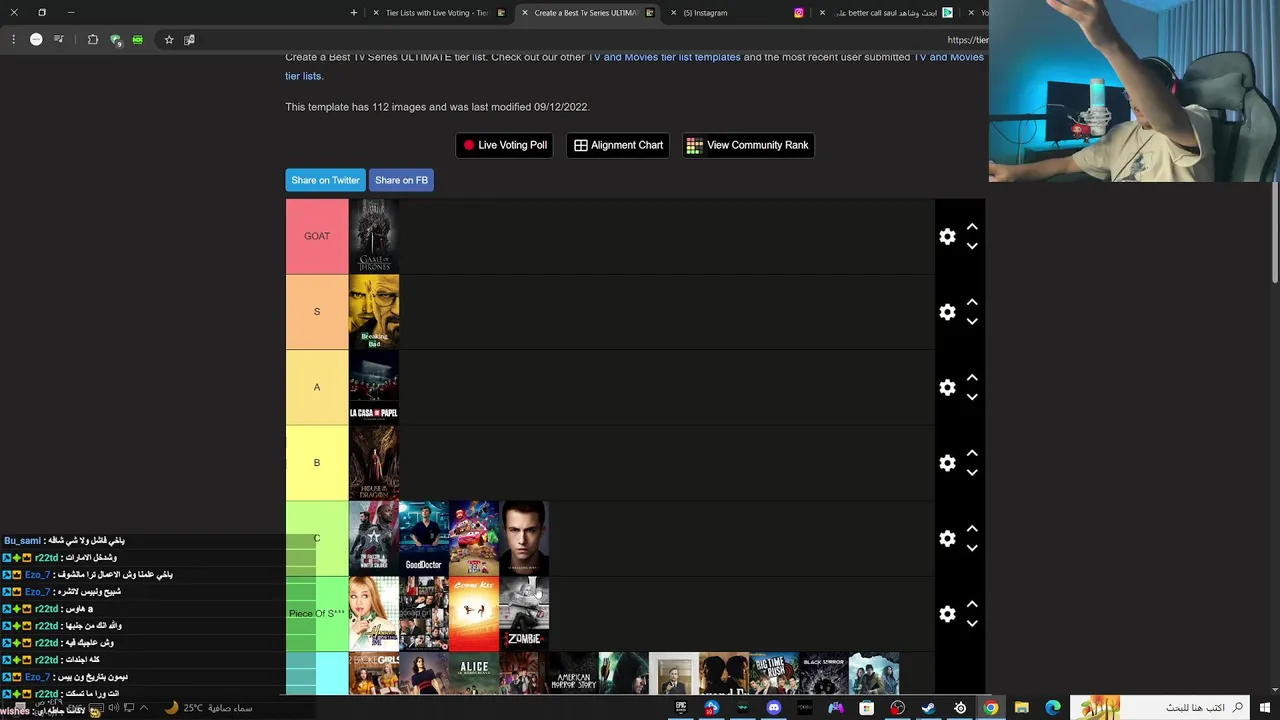This screenshot has height=720, width=1280.
Task: Click View Community Rank button
Action: click(x=748, y=145)
